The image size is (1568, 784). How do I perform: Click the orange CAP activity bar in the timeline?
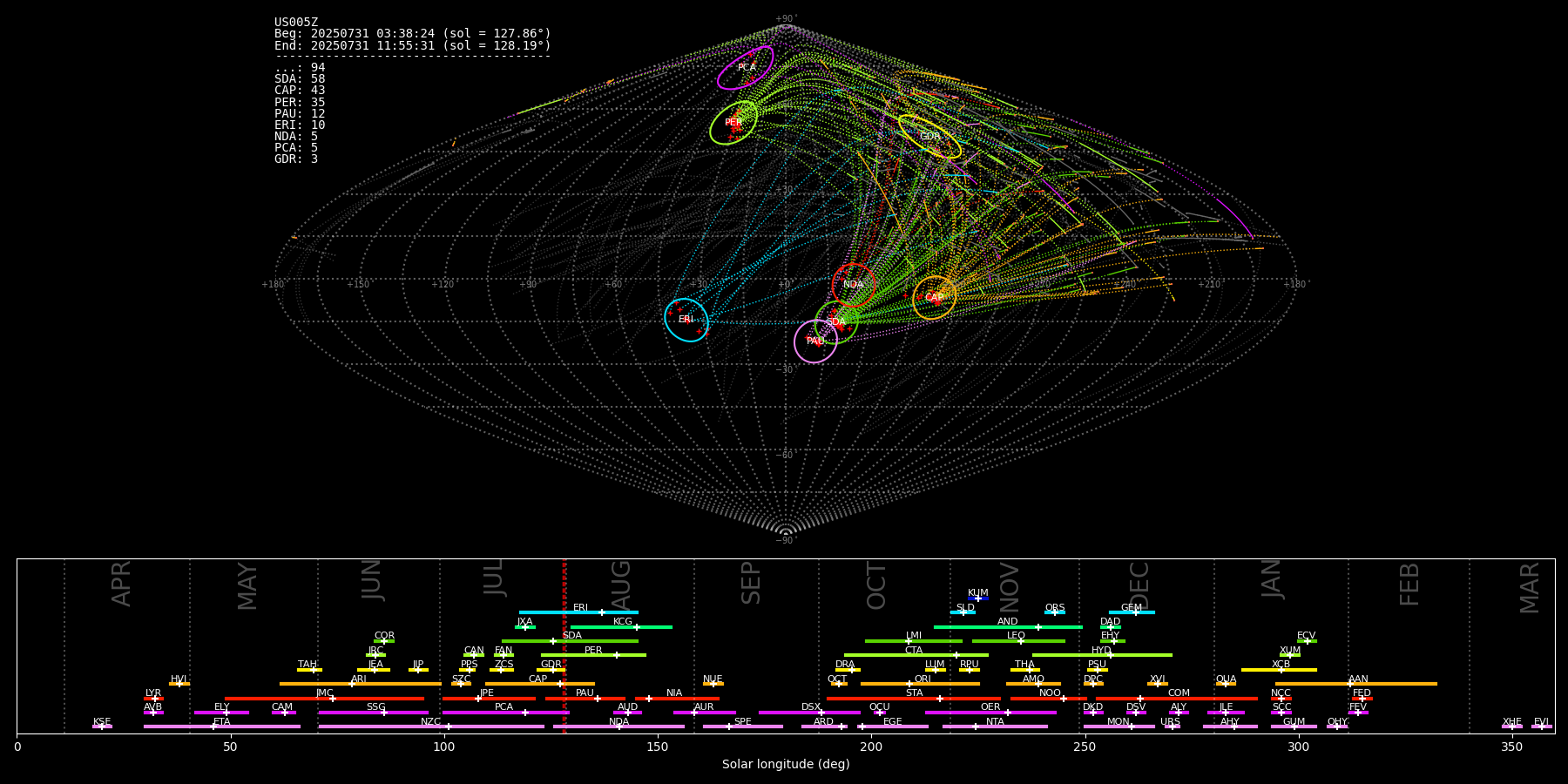[x=540, y=684]
